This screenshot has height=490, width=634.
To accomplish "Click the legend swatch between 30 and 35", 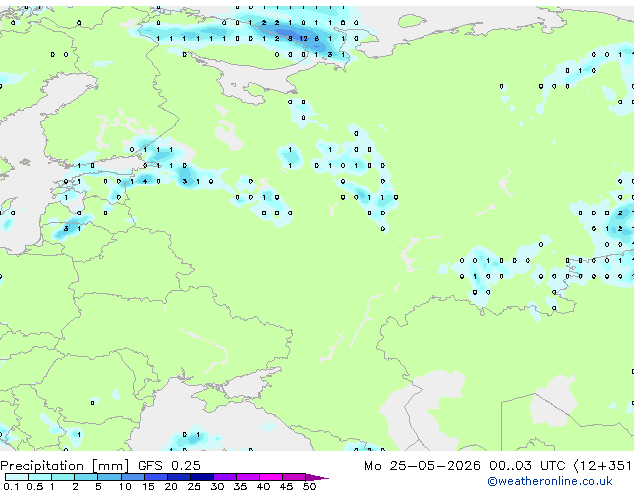I will 225,477.
